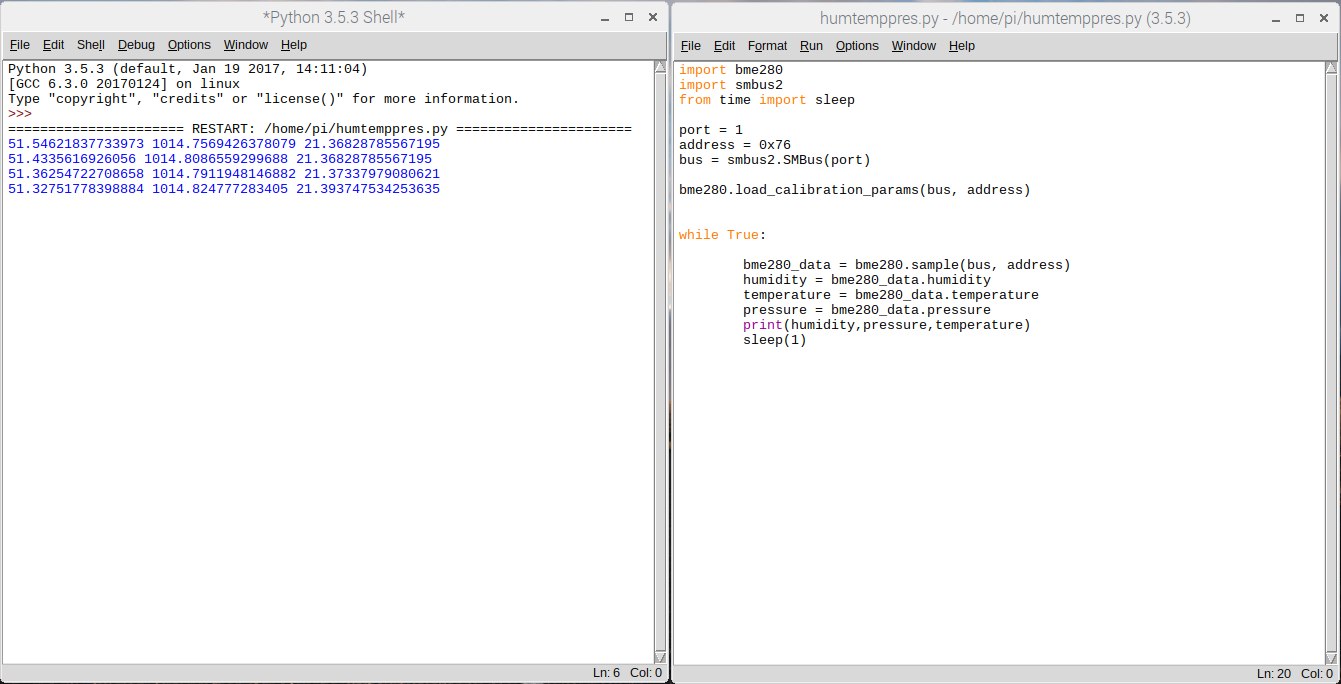The height and width of the screenshot is (684, 1341).
Task: Click the 'while True:' code line
Action: click(x=723, y=235)
